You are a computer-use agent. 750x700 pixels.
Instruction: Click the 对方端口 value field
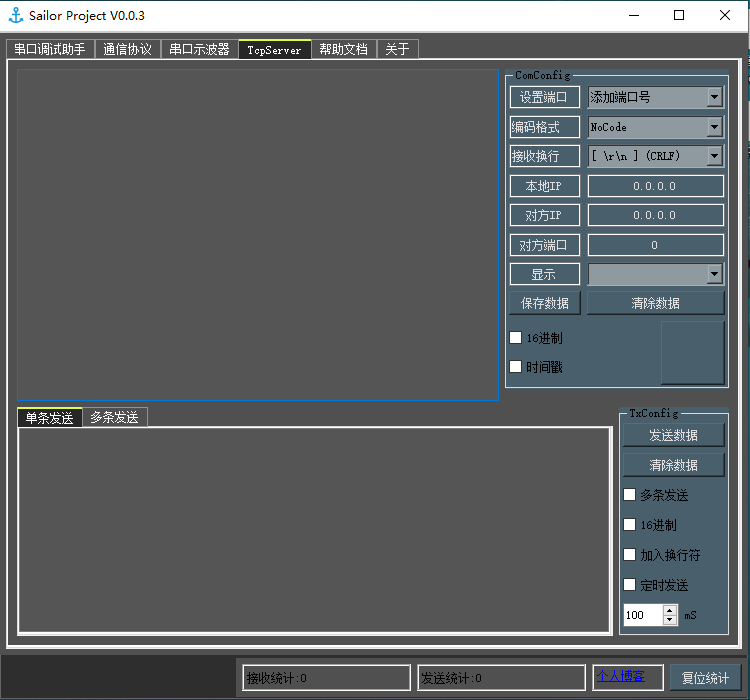click(x=655, y=245)
